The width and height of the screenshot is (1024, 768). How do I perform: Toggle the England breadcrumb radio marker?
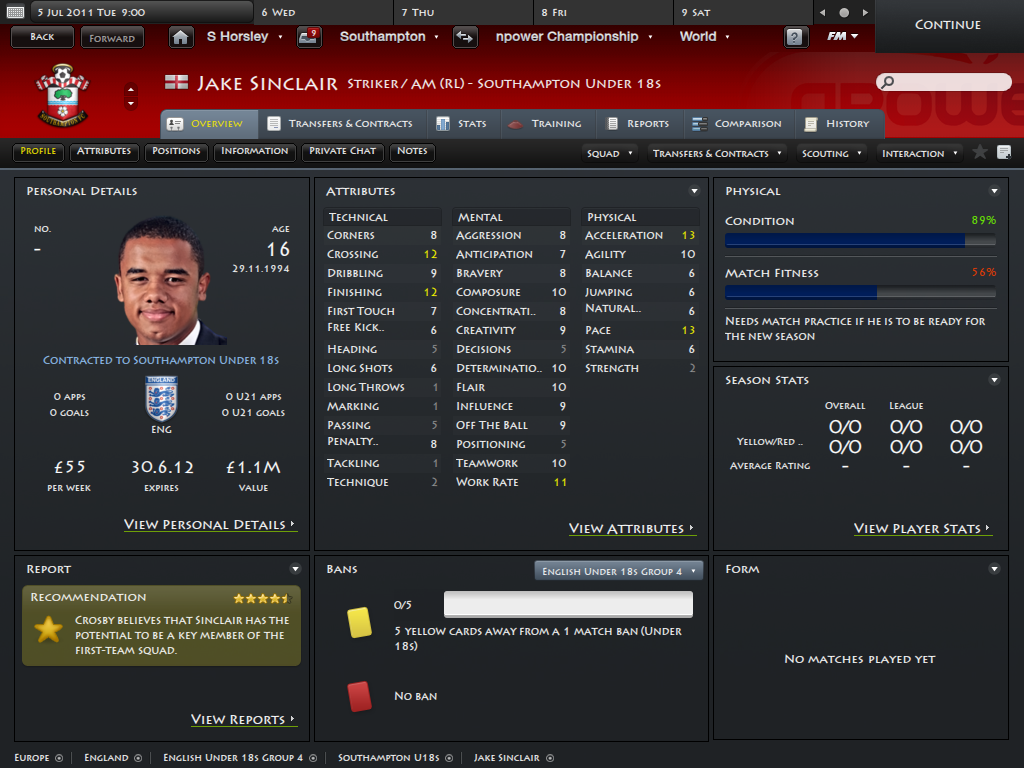(x=138, y=758)
